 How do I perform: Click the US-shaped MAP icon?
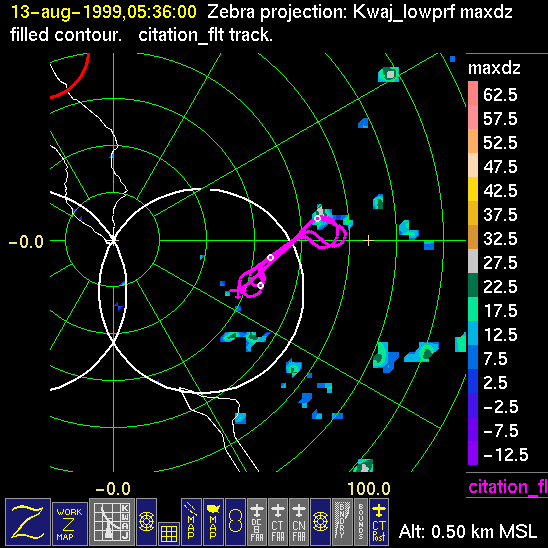pos(213,522)
